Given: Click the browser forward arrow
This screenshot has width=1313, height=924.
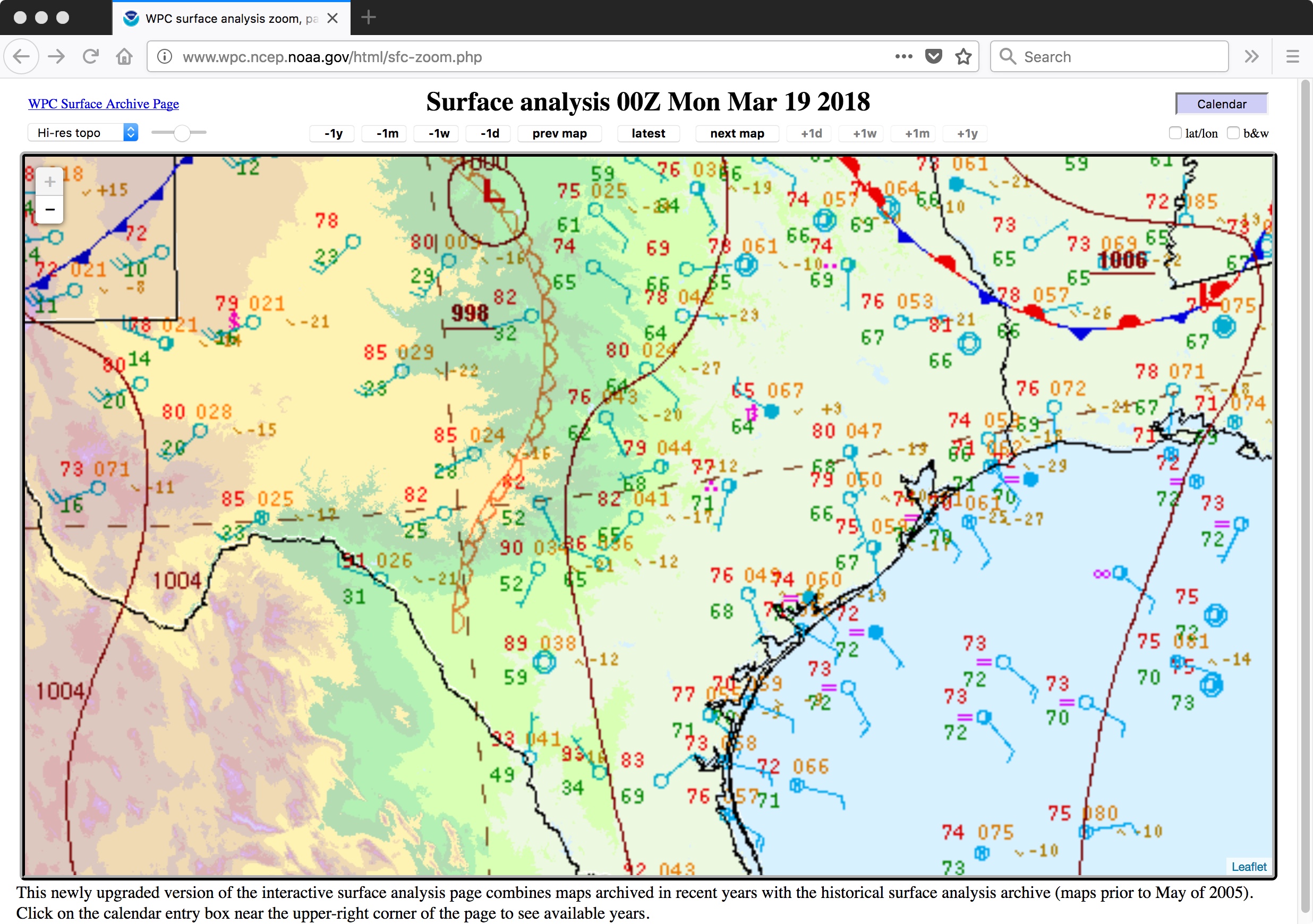Looking at the screenshot, I should (x=56, y=57).
